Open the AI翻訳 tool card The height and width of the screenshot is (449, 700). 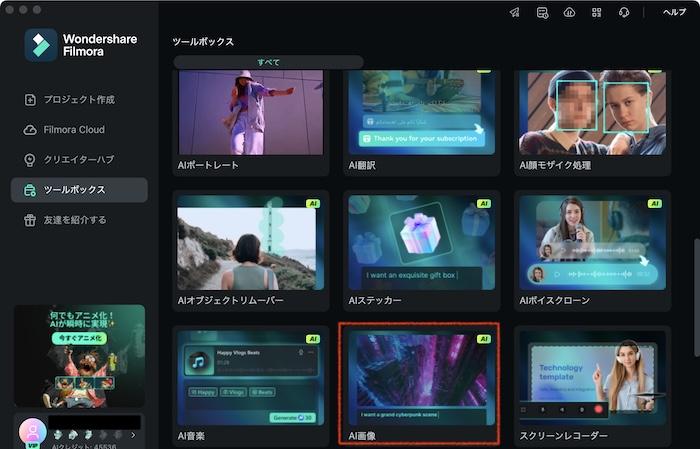421,121
